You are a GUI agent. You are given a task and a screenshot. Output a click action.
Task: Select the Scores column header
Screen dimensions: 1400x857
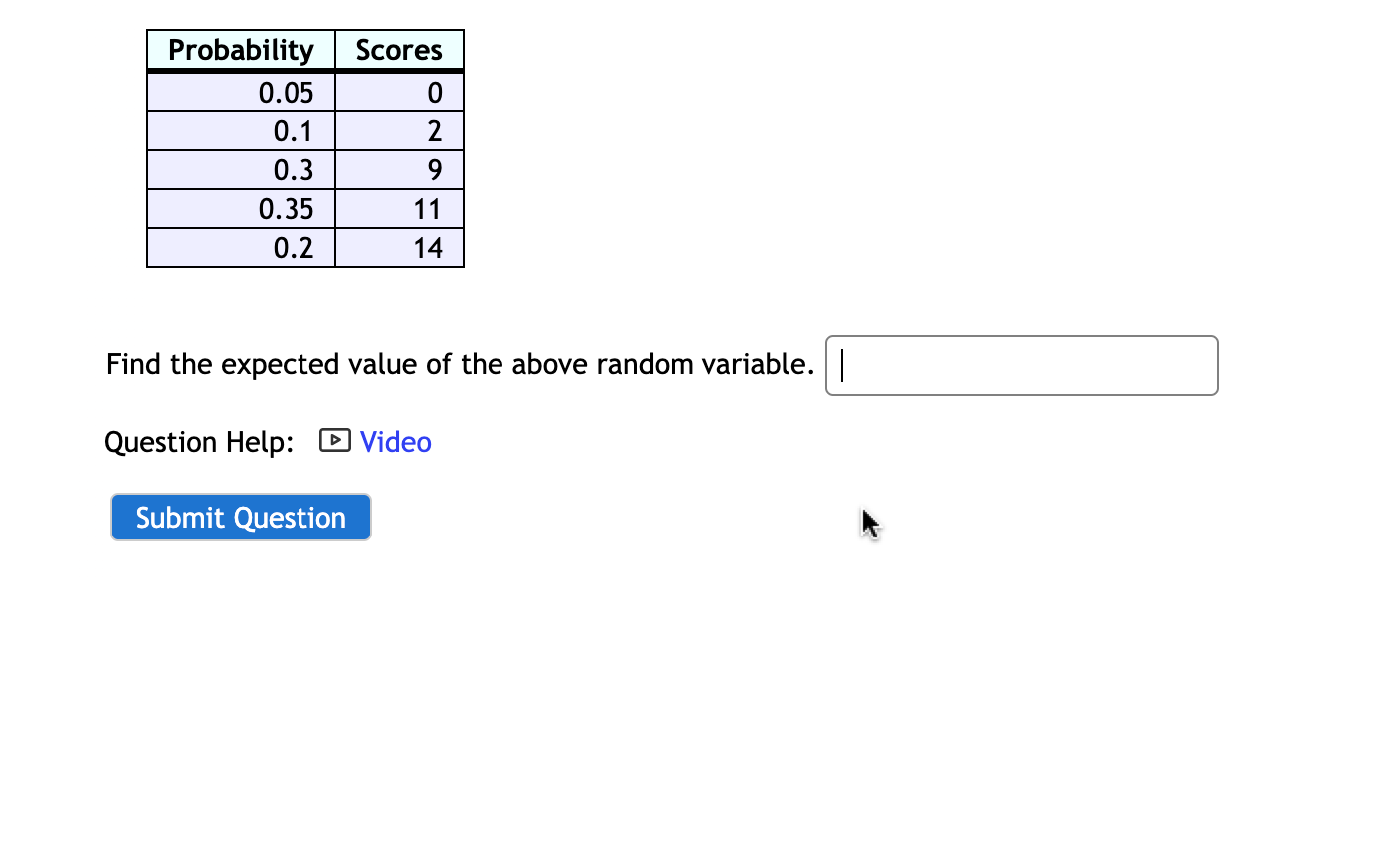(x=400, y=50)
